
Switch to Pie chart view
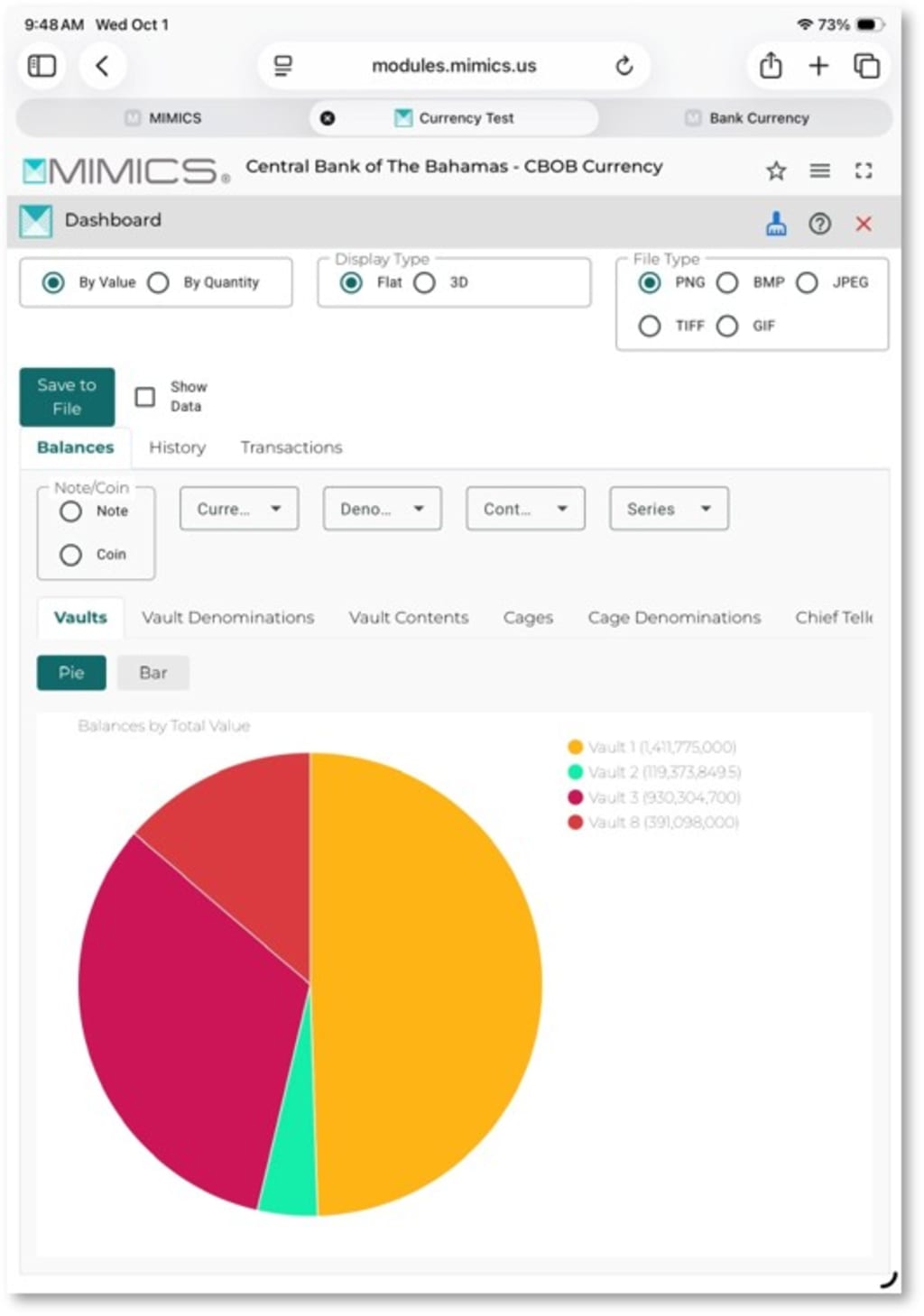(x=71, y=673)
